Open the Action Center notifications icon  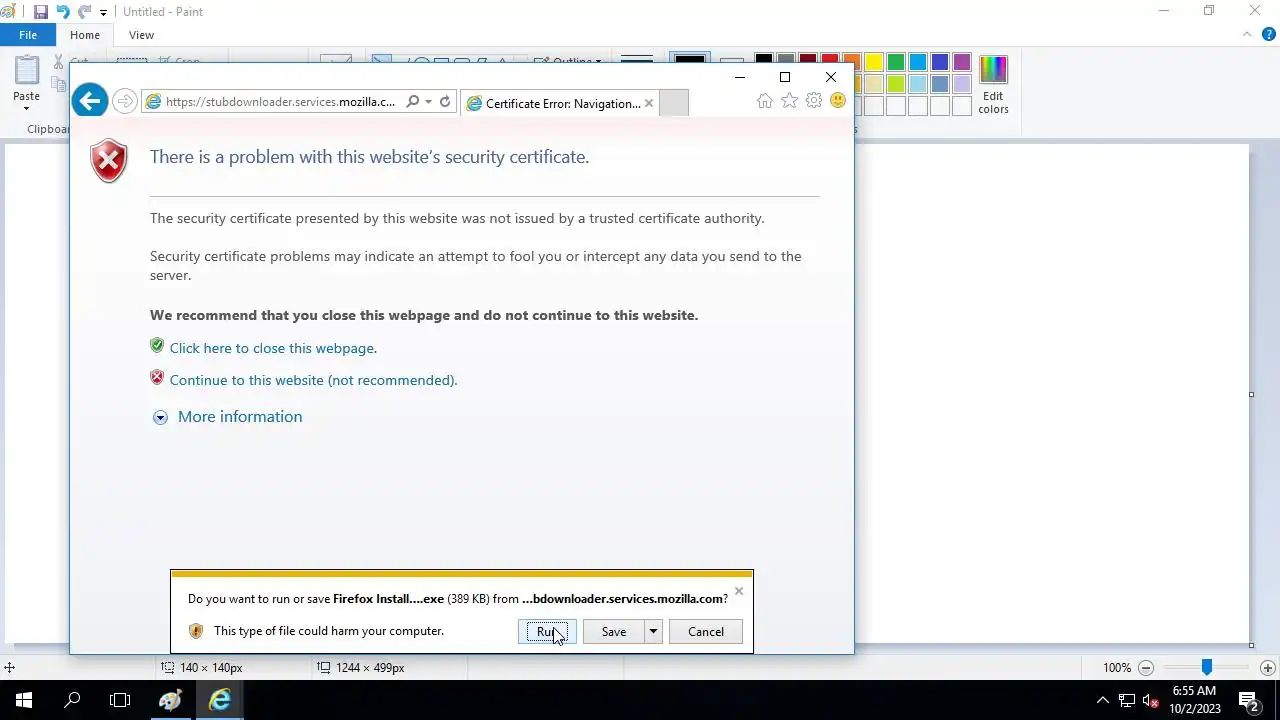click(1248, 700)
